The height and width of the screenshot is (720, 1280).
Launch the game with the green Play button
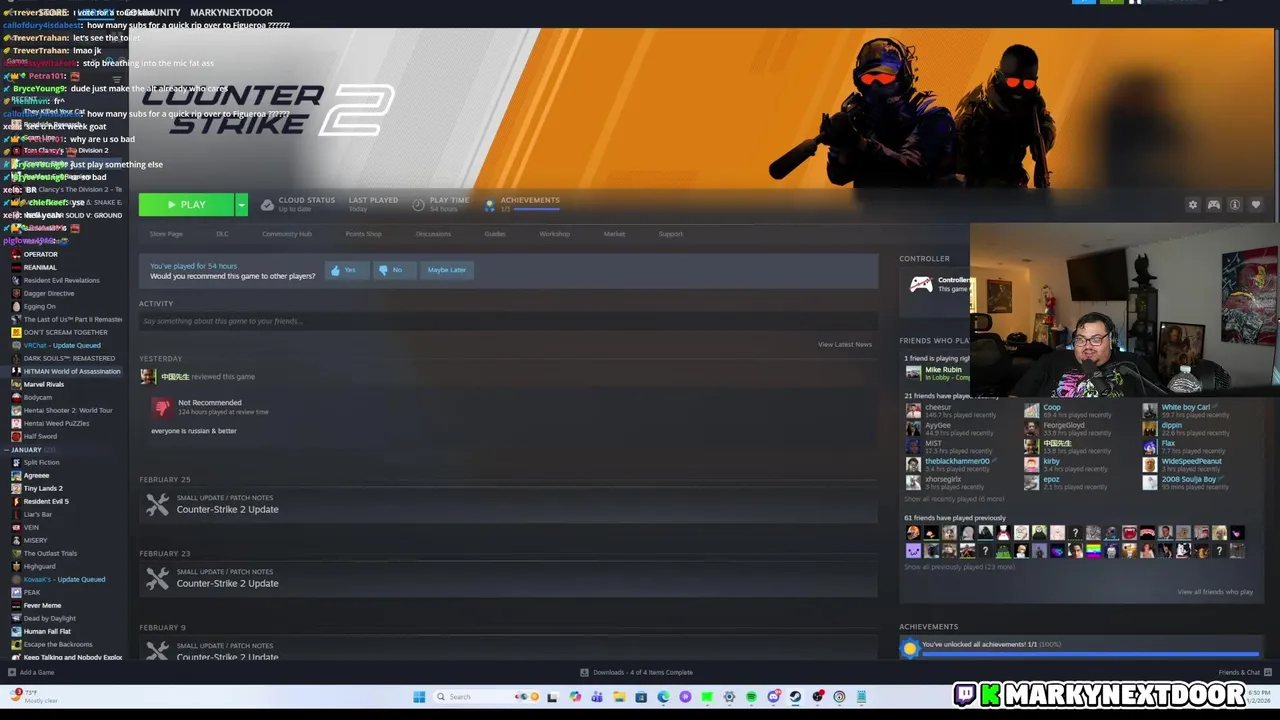(186, 205)
